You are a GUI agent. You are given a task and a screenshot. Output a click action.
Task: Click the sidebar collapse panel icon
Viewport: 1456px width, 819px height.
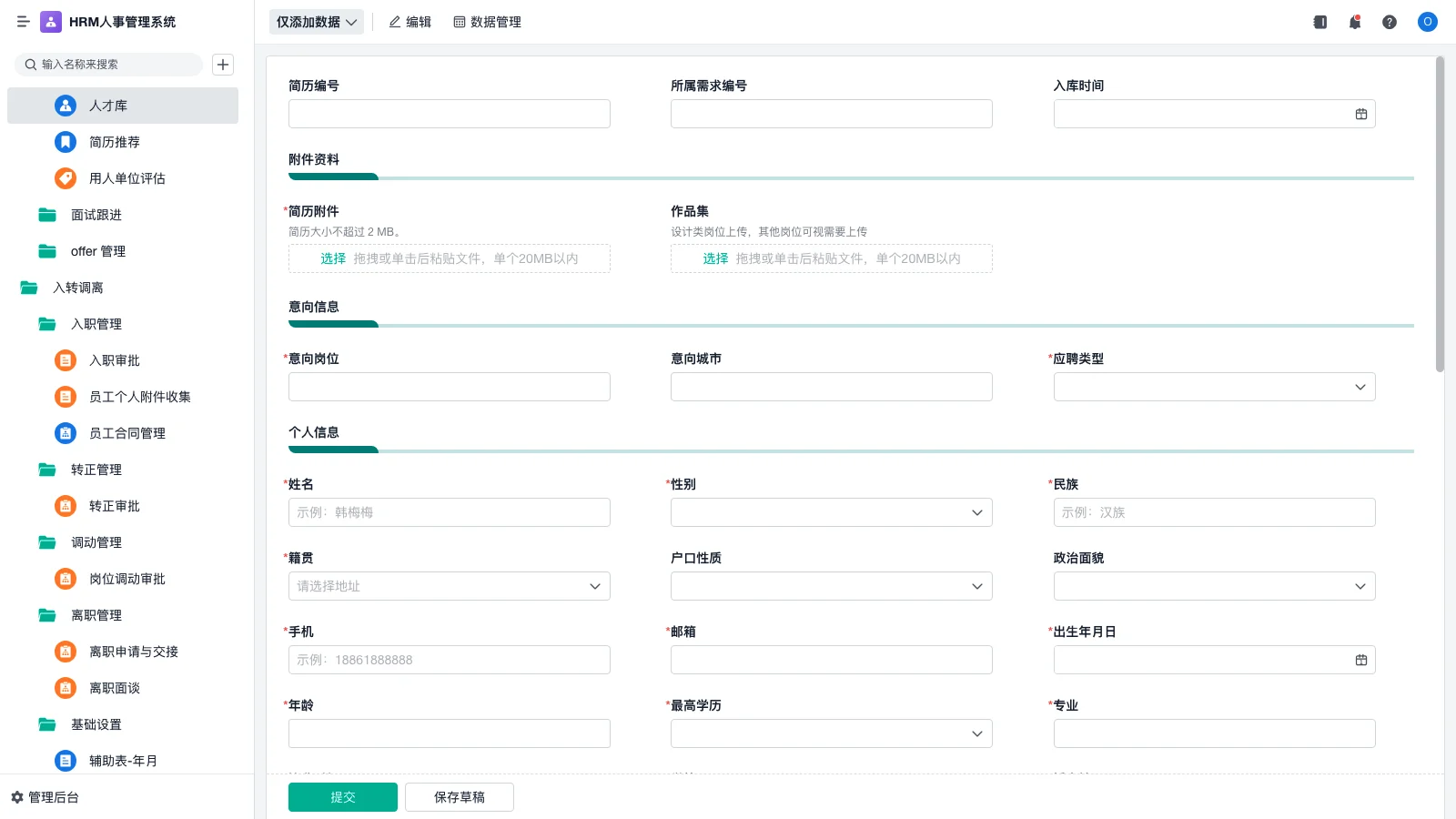point(1319,22)
